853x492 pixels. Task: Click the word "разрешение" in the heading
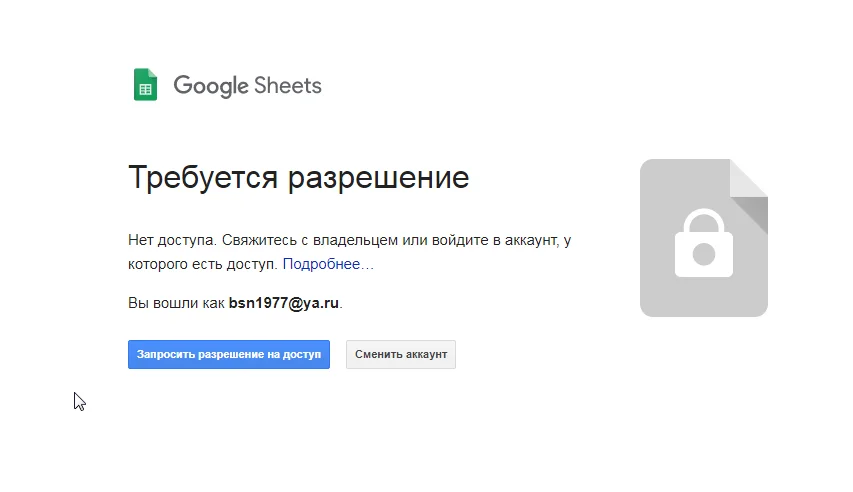378,178
